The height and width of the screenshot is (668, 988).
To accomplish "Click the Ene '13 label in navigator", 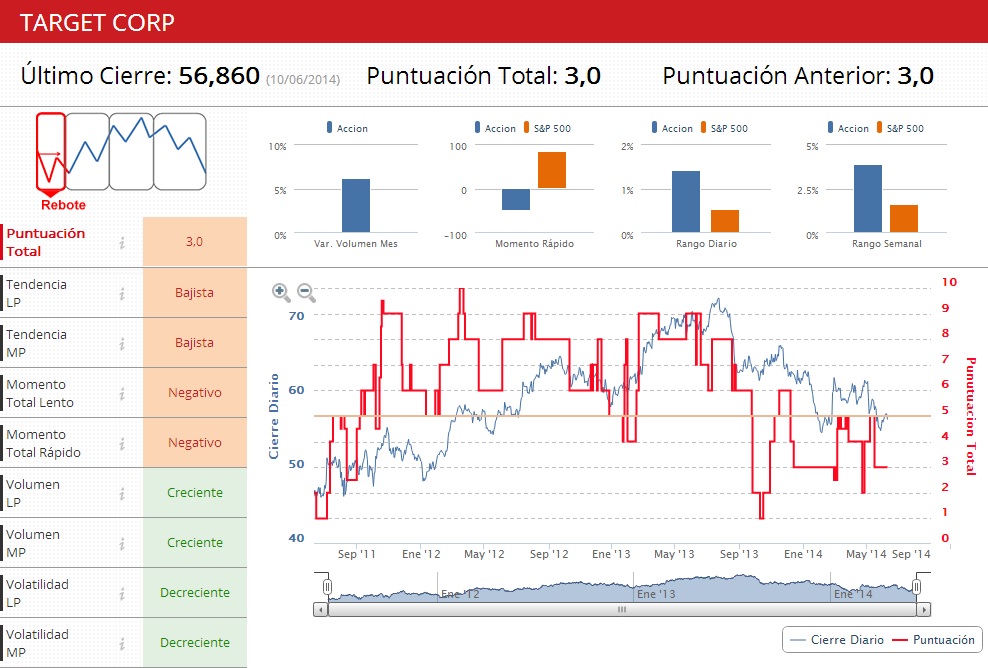I will pos(656,594).
